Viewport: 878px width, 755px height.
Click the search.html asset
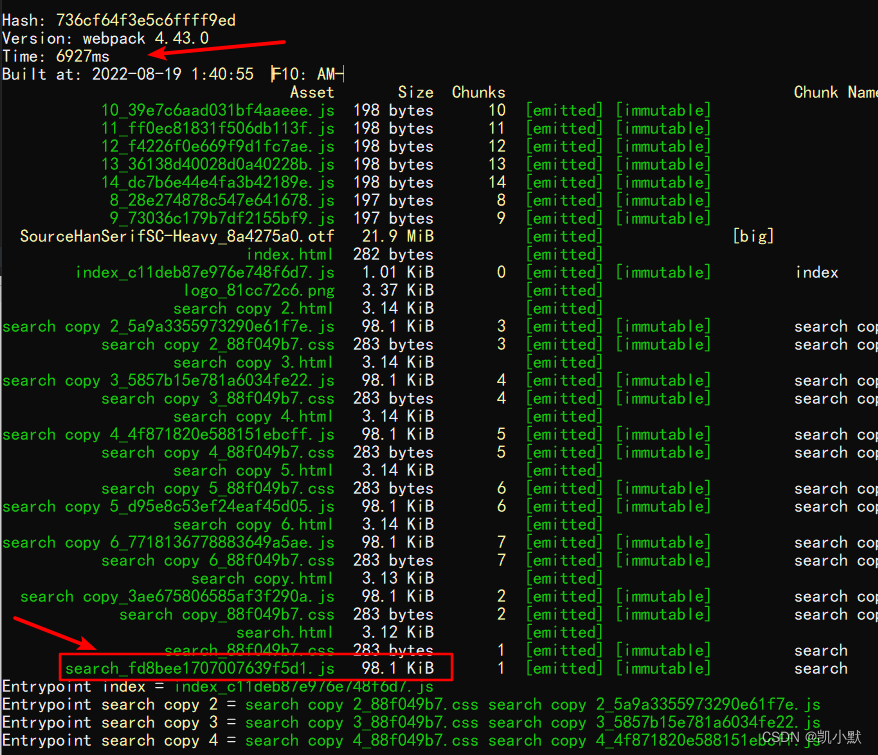[x=284, y=632]
